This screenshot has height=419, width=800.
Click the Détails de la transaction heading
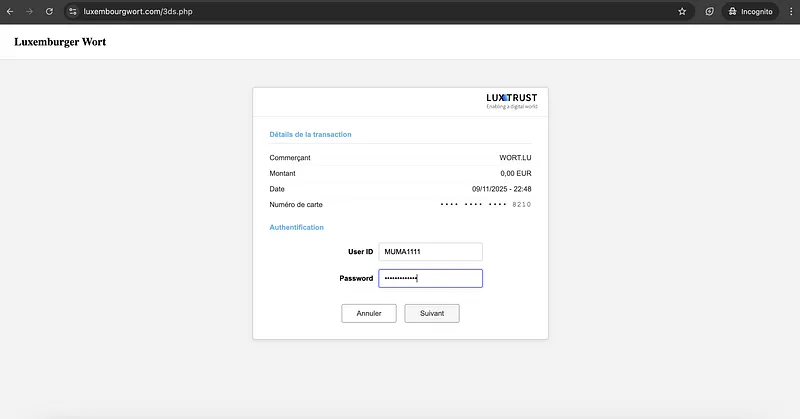point(310,134)
